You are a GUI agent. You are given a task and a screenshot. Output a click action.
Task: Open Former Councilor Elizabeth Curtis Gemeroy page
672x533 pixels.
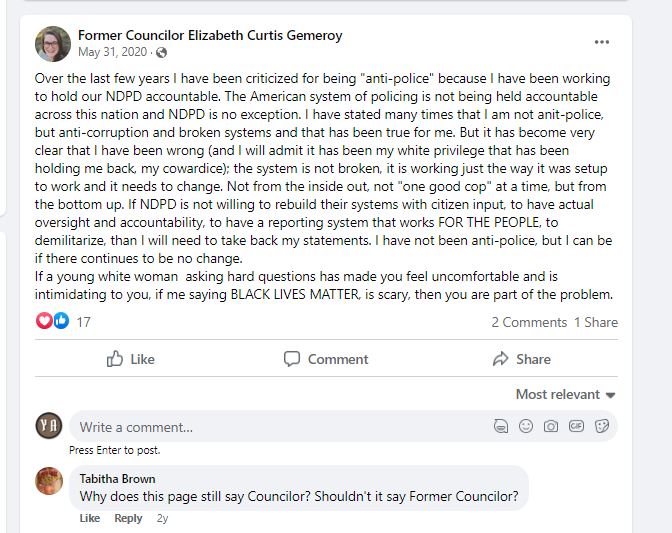(210, 35)
